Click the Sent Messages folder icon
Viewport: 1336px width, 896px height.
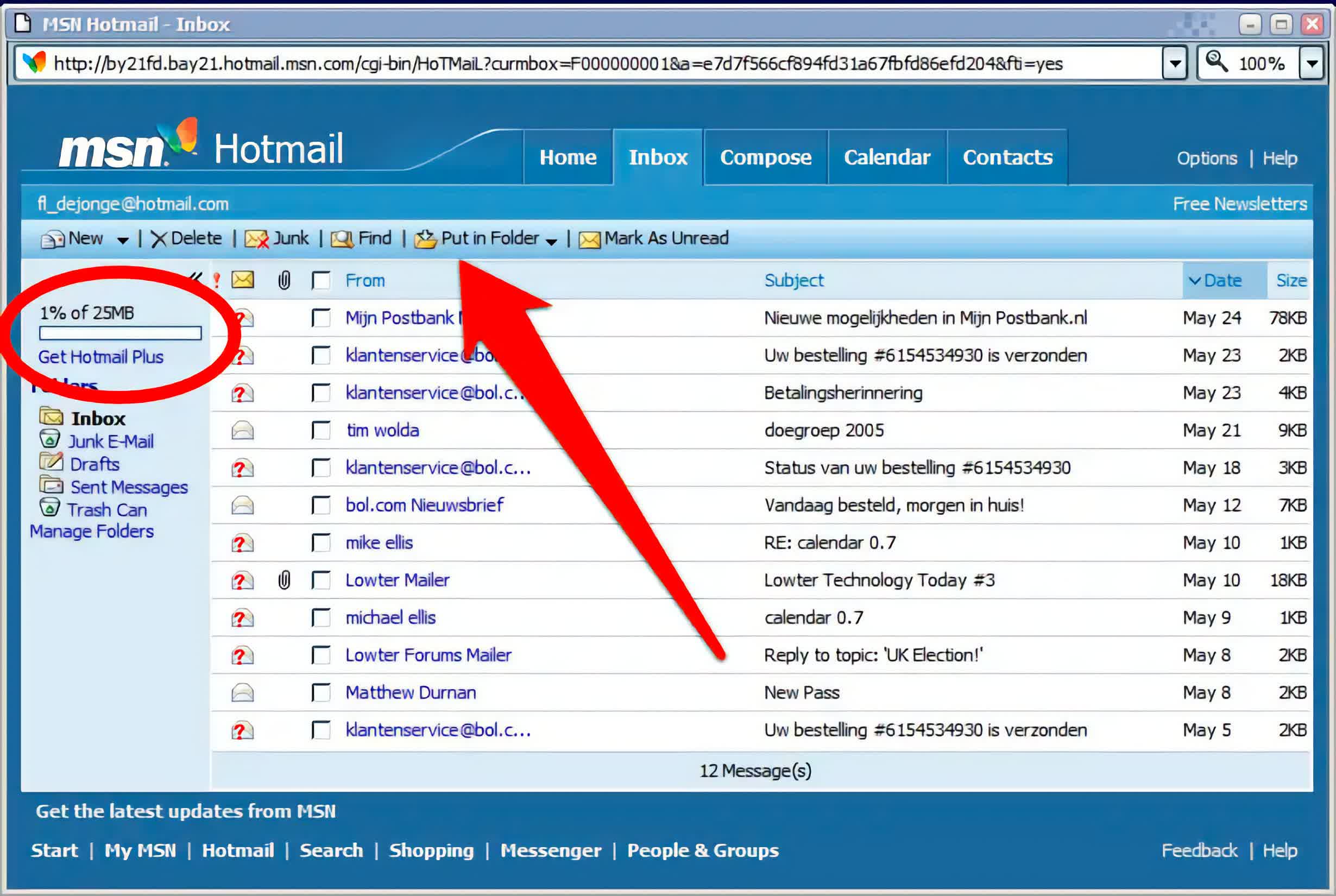point(51,485)
